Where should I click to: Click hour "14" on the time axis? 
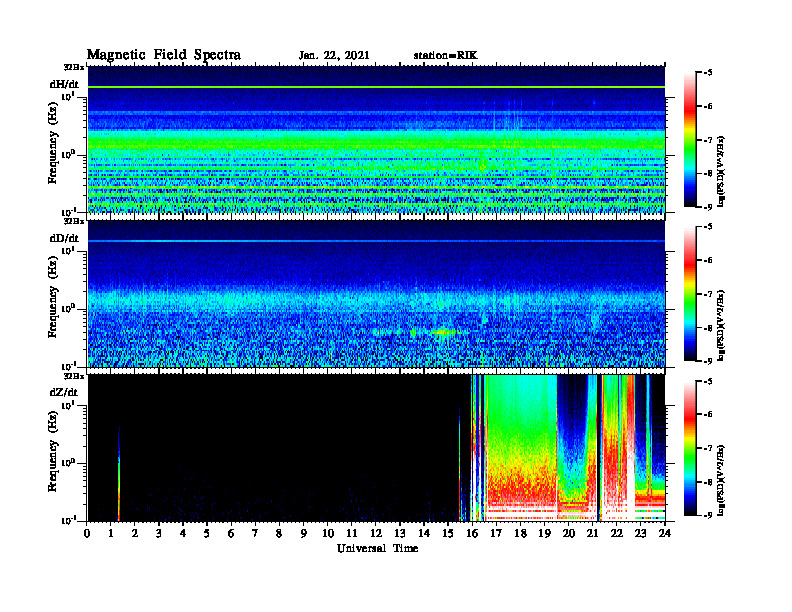pos(424,533)
